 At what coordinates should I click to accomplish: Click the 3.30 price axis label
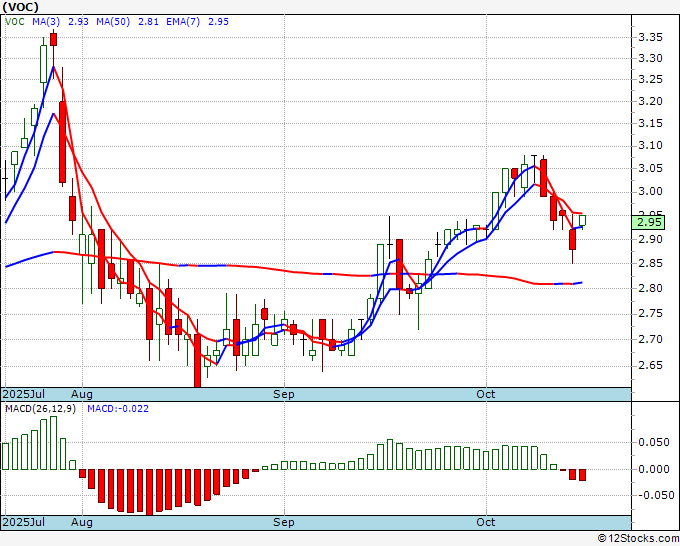(x=651, y=58)
